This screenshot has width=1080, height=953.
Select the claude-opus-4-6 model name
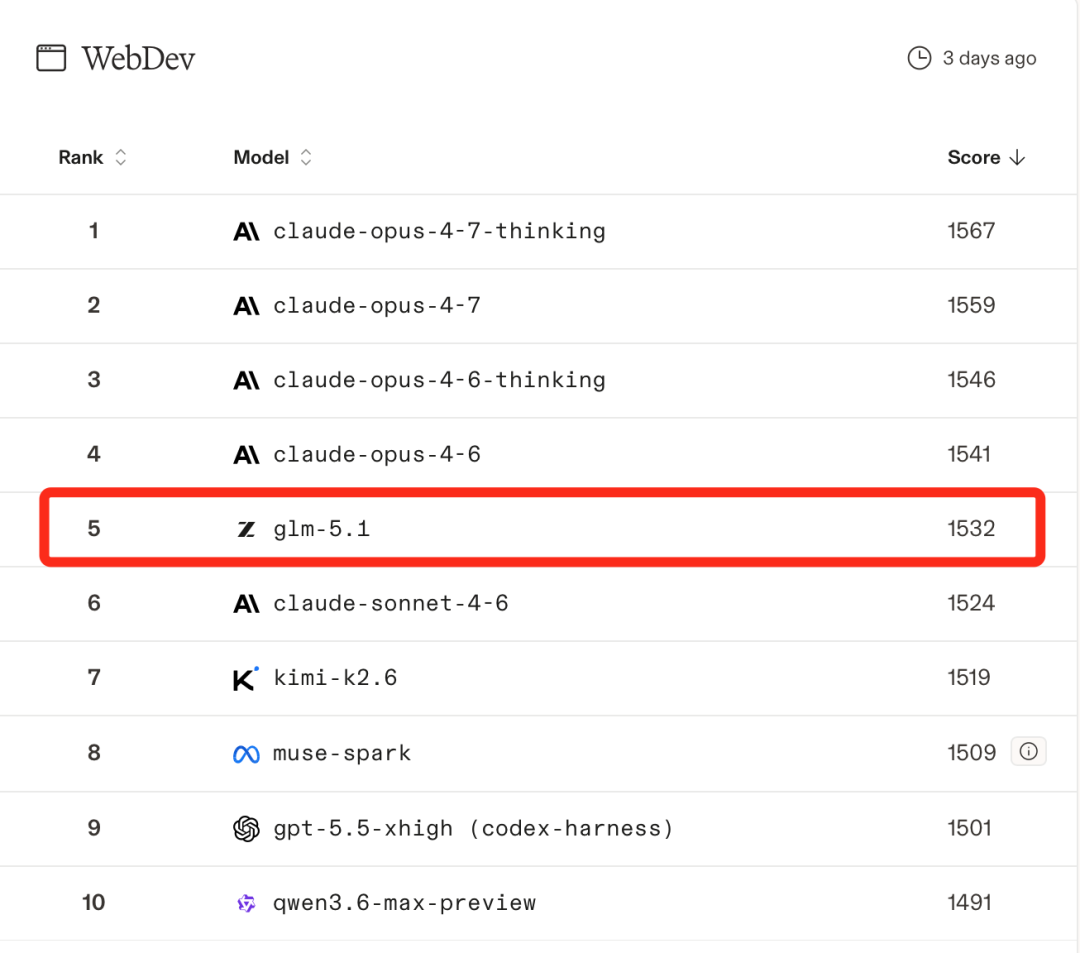point(377,454)
